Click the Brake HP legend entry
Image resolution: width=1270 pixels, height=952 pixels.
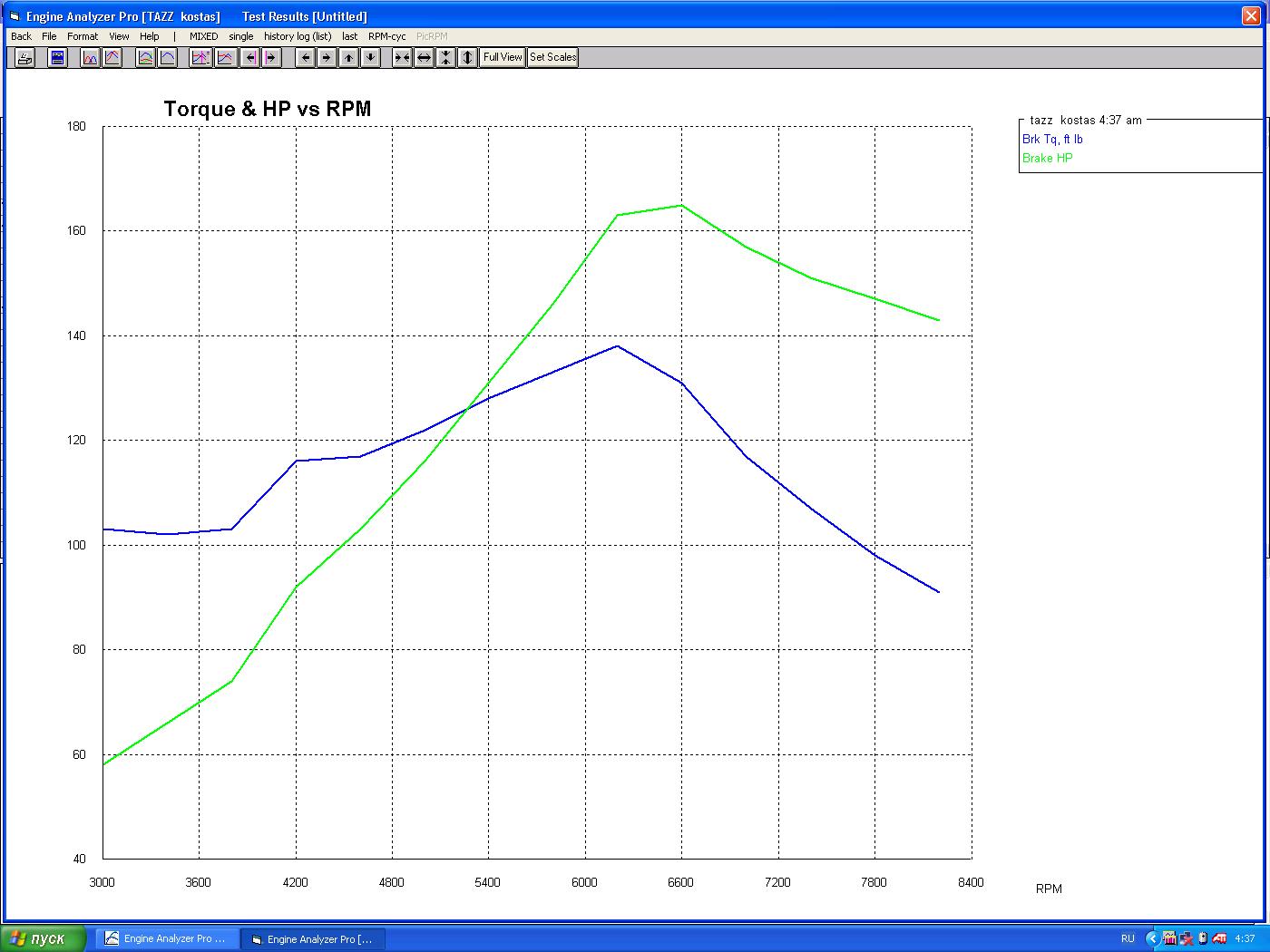[1047, 158]
